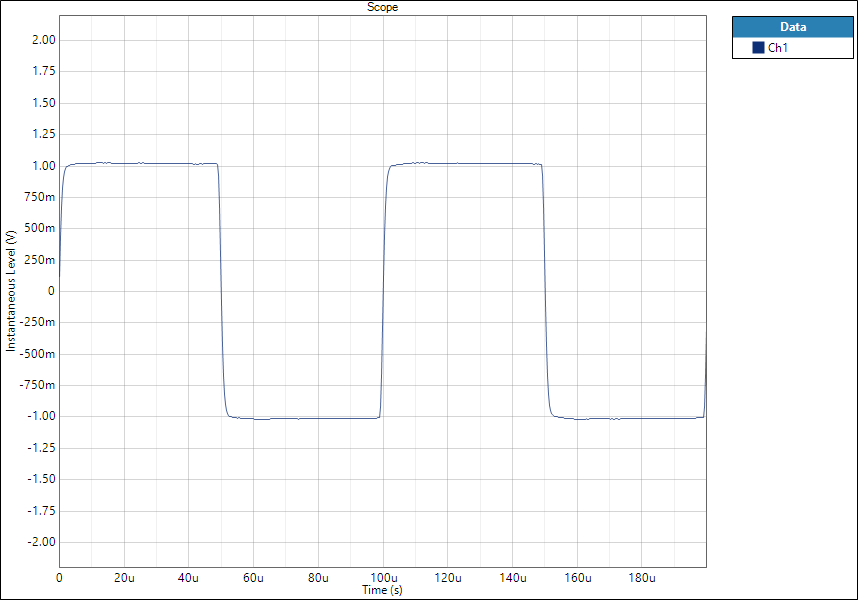
Task: Click the -1.50 y-axis value
Action: pyautogui.click(x=42, y=479)
